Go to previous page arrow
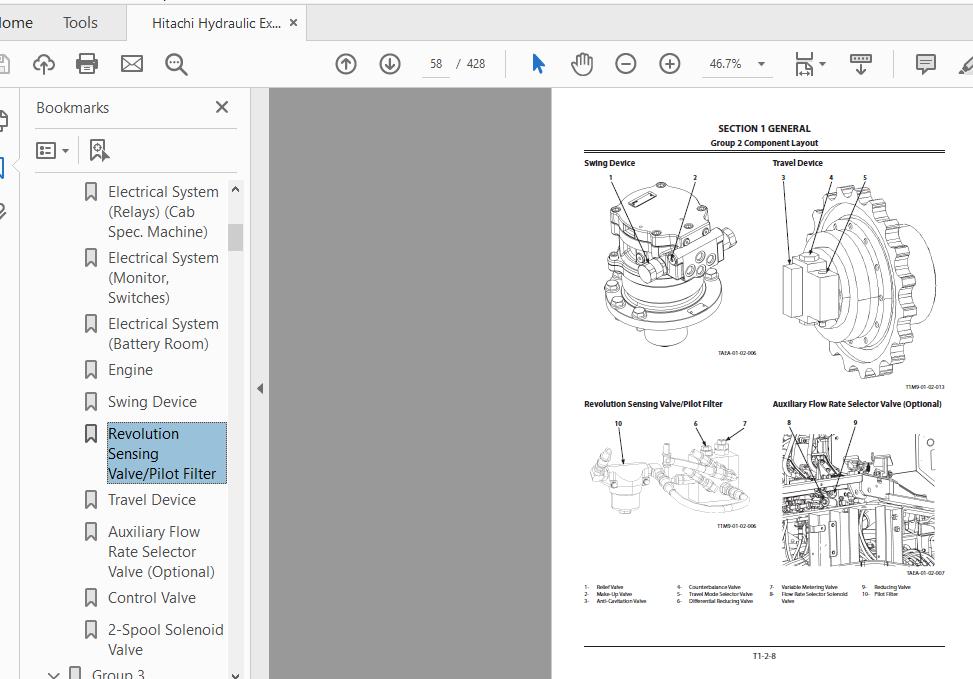 point(346,64)
